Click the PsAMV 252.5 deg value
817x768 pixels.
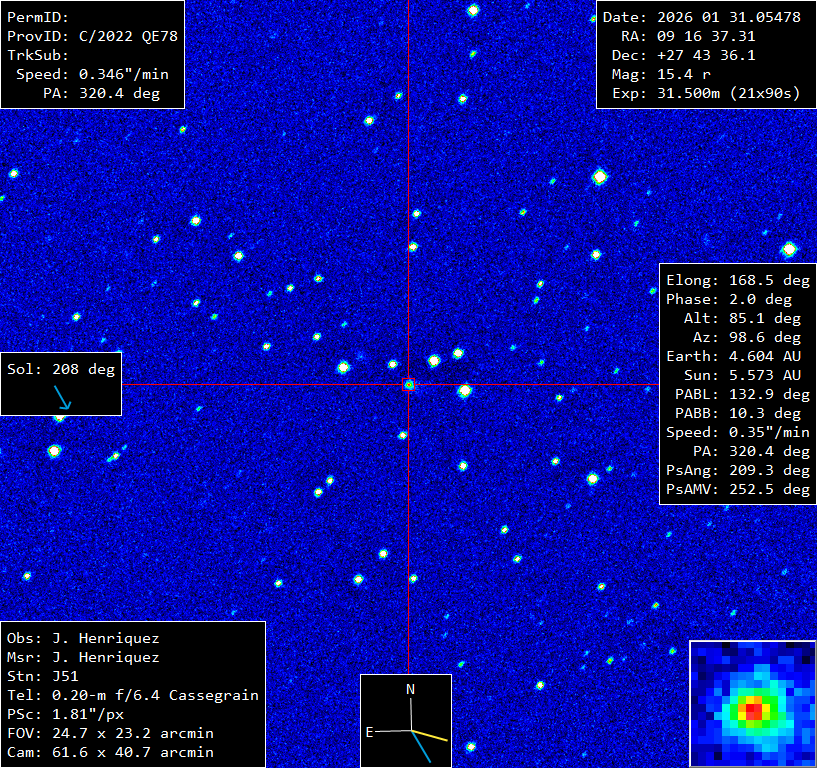[x=738, y=489]
